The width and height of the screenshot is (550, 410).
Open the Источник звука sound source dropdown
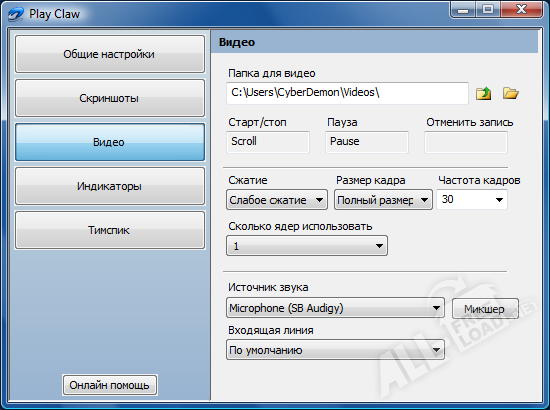335,308
